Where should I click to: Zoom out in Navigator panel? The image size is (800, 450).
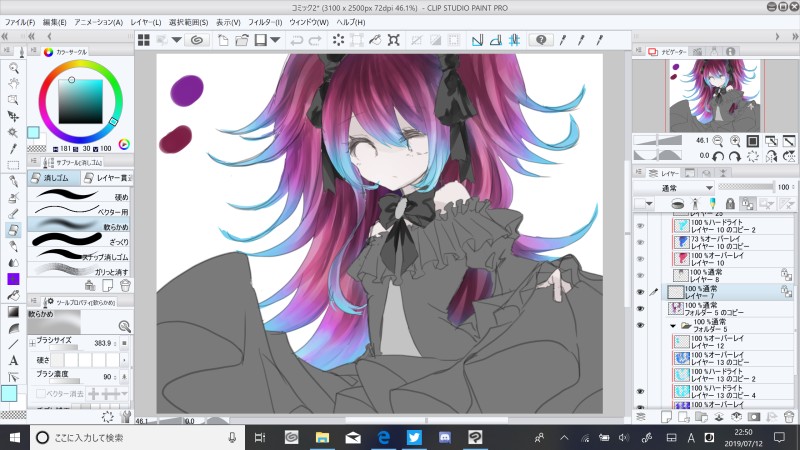click(717, 141)
